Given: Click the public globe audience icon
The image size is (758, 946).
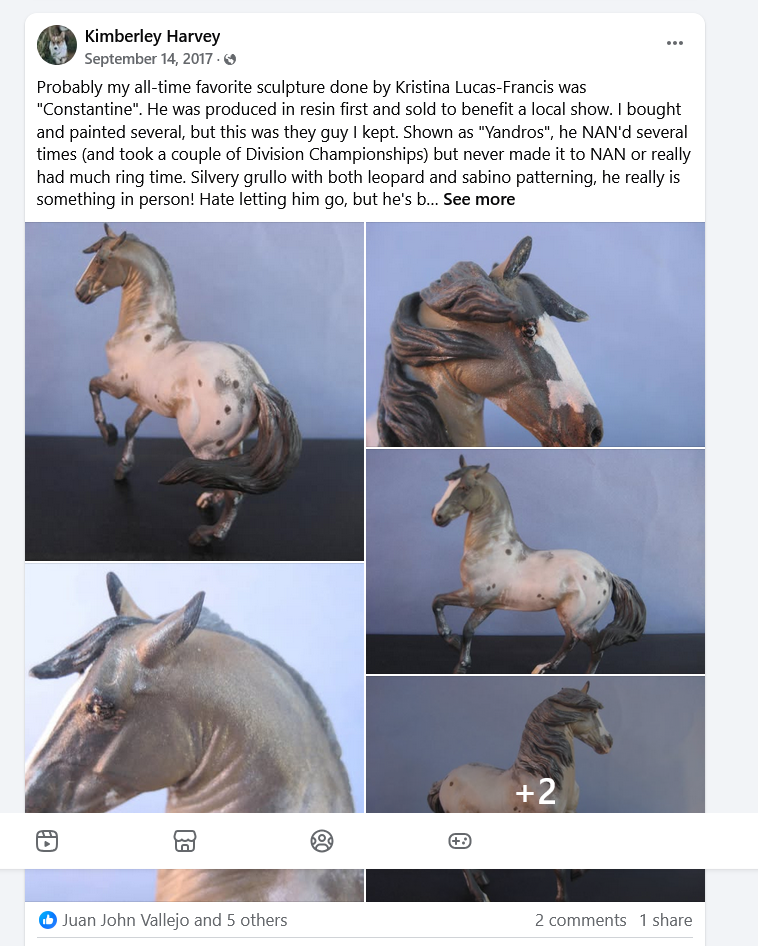Looking at the screenshot, I should point(230,59).
